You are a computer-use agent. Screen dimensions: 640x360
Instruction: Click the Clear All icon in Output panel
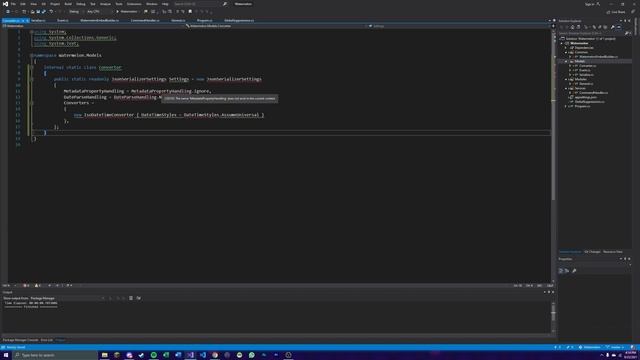[x=131, y=298]
